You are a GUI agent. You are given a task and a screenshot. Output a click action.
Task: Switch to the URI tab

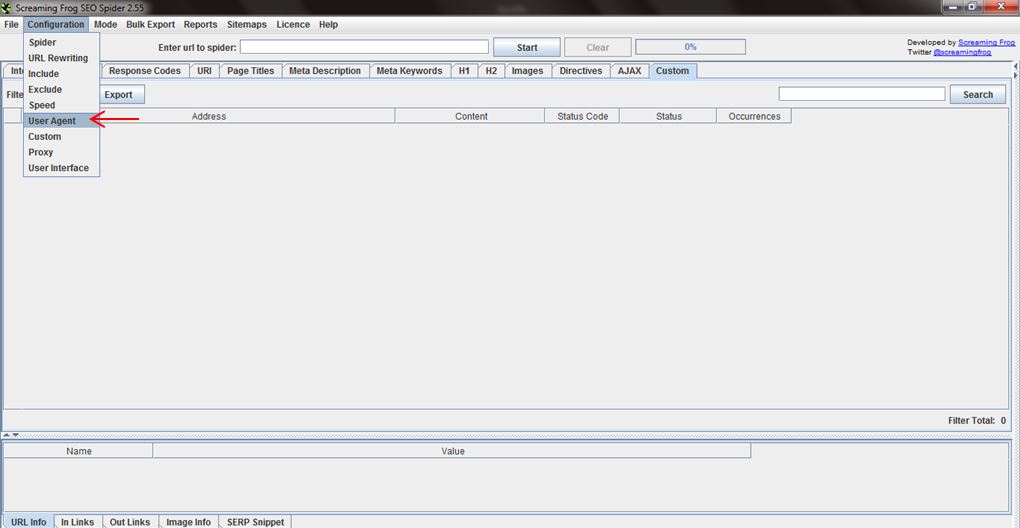click(x=204, y=70)
